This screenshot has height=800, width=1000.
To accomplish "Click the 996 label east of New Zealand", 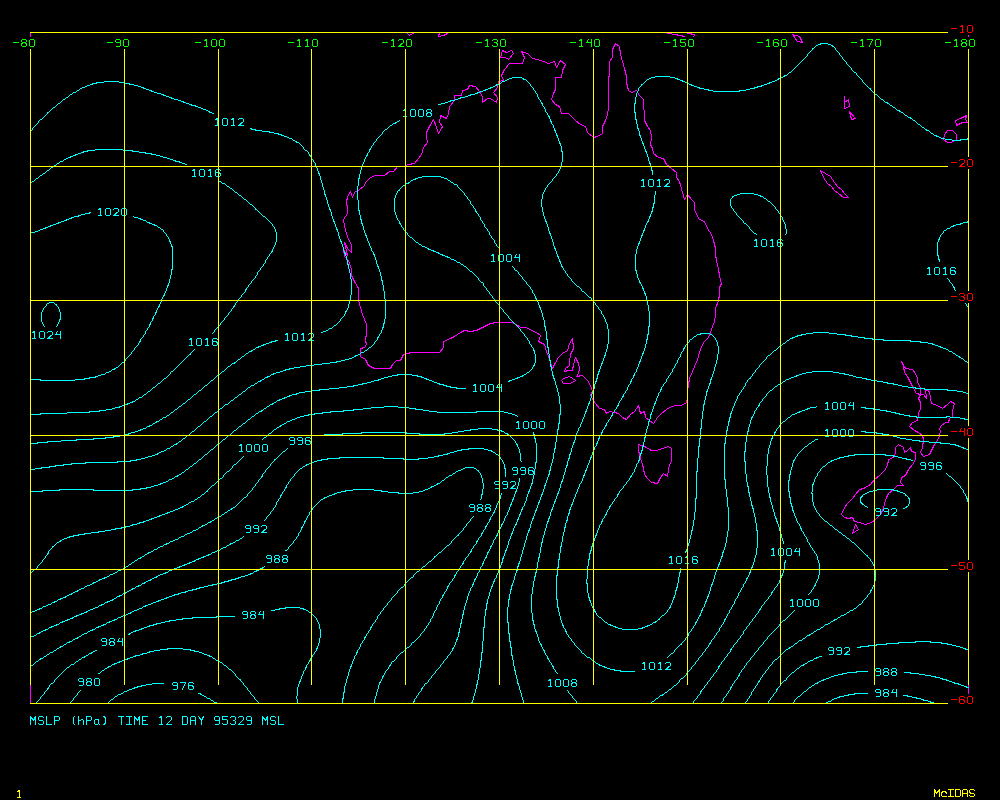I will [x=931, y=466].
